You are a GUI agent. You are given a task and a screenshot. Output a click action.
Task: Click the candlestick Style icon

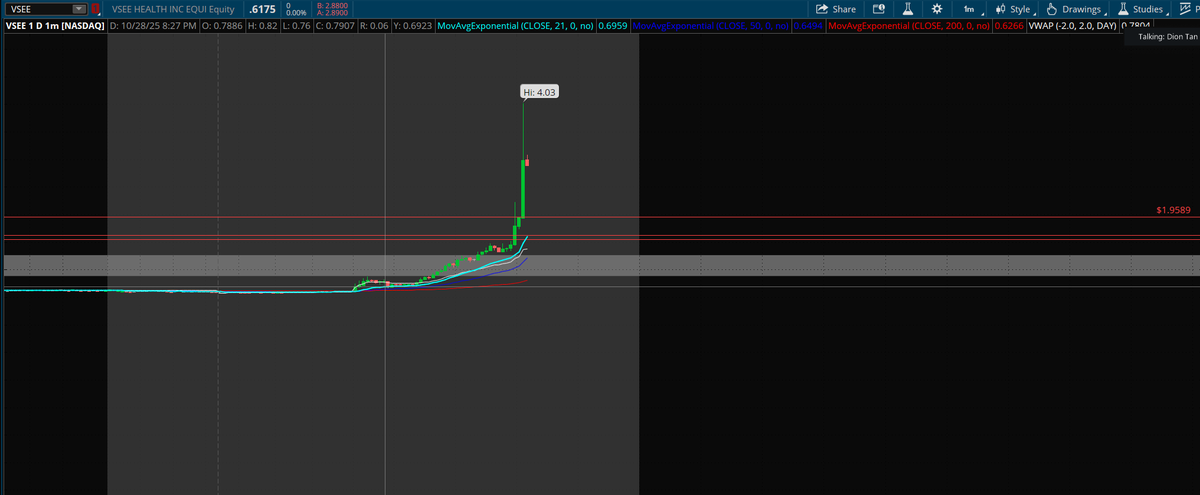pos(1001,9)
